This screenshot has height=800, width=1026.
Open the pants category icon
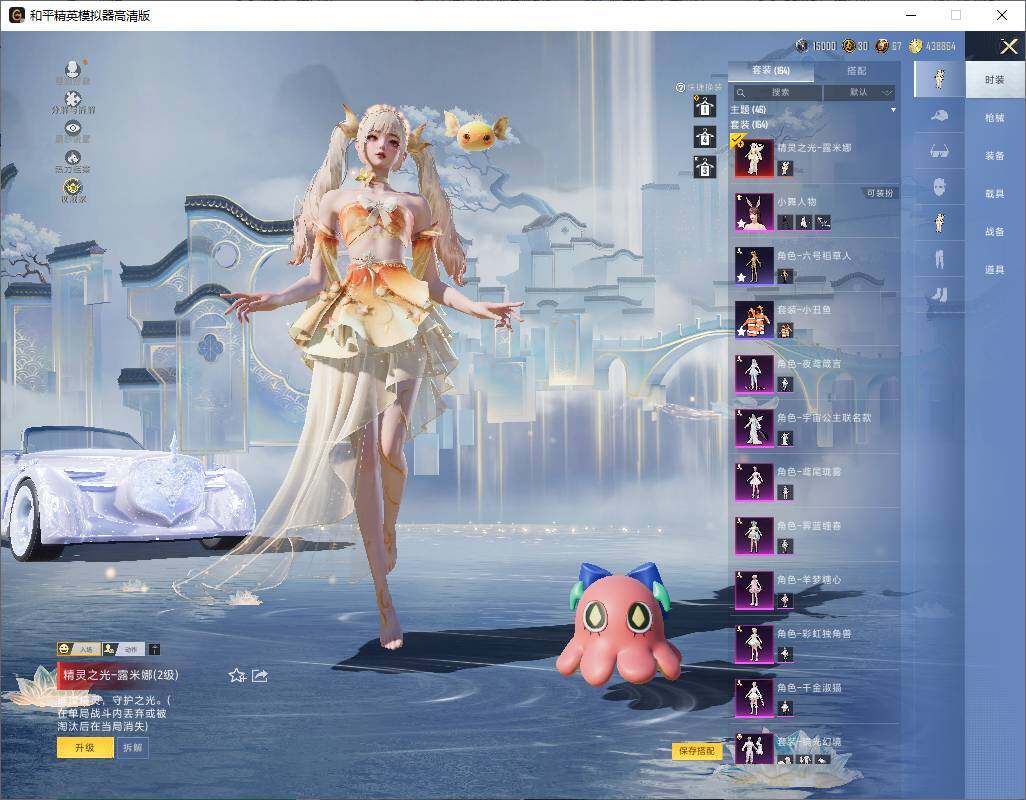click(x=939, y=260)
